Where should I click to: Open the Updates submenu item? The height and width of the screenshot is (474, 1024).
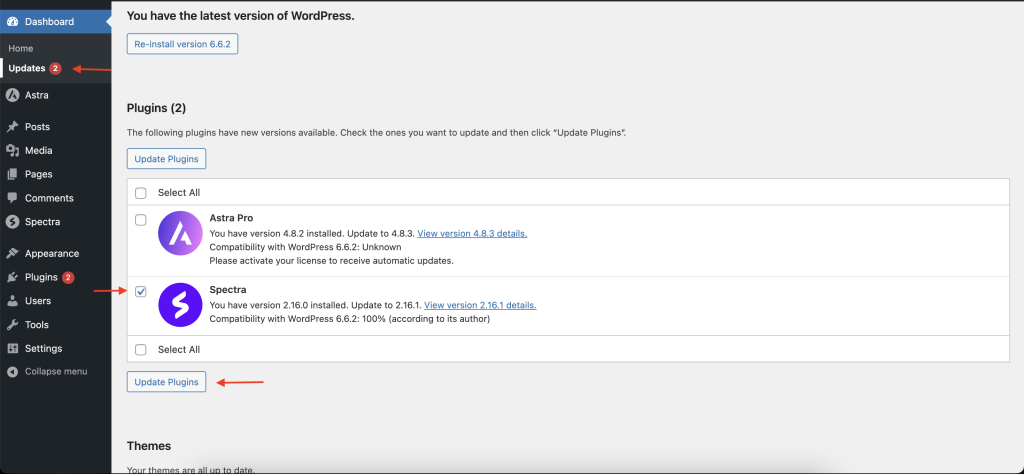(27, 68)
